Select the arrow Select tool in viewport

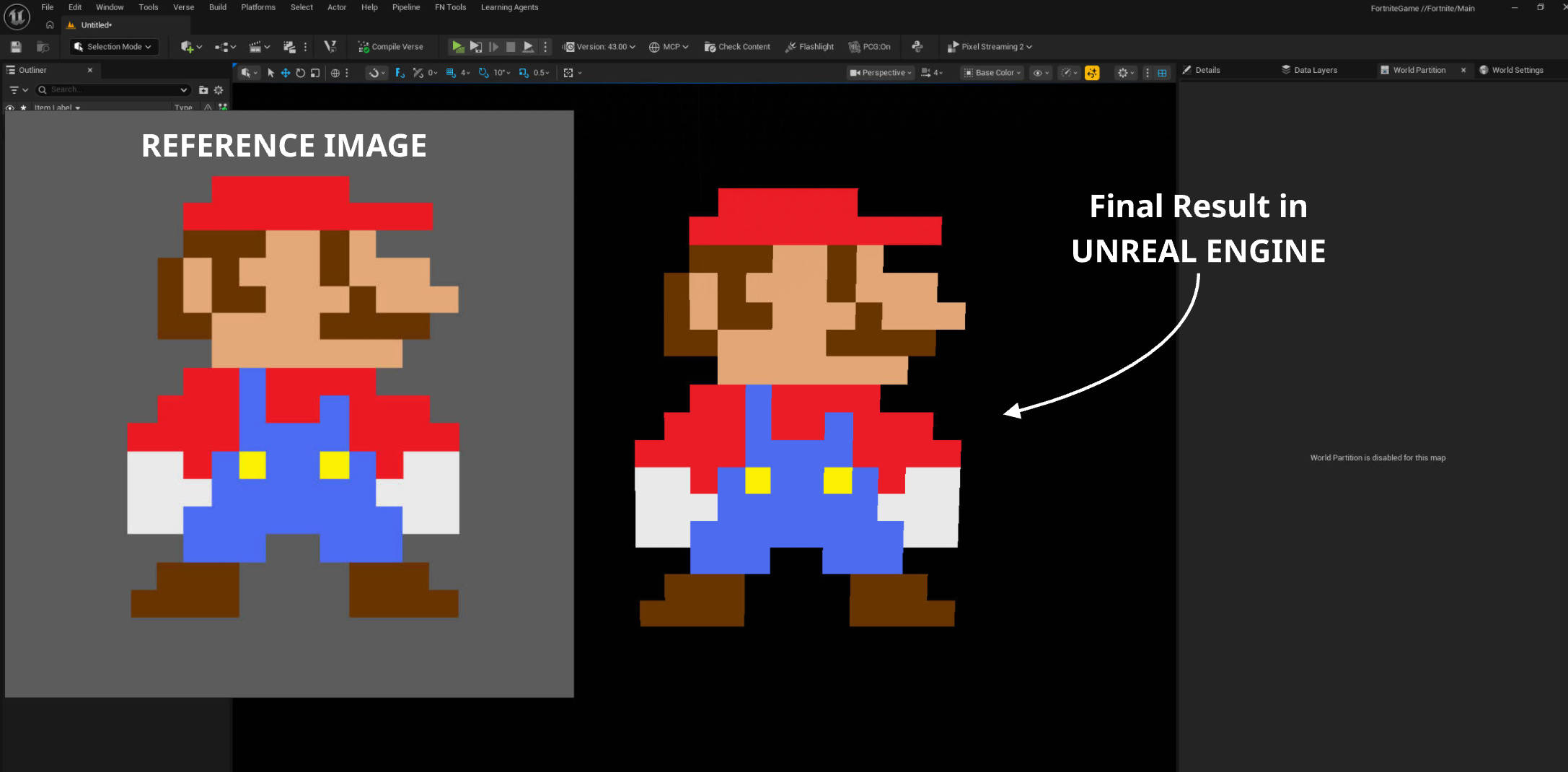click(x=270, y=73)
